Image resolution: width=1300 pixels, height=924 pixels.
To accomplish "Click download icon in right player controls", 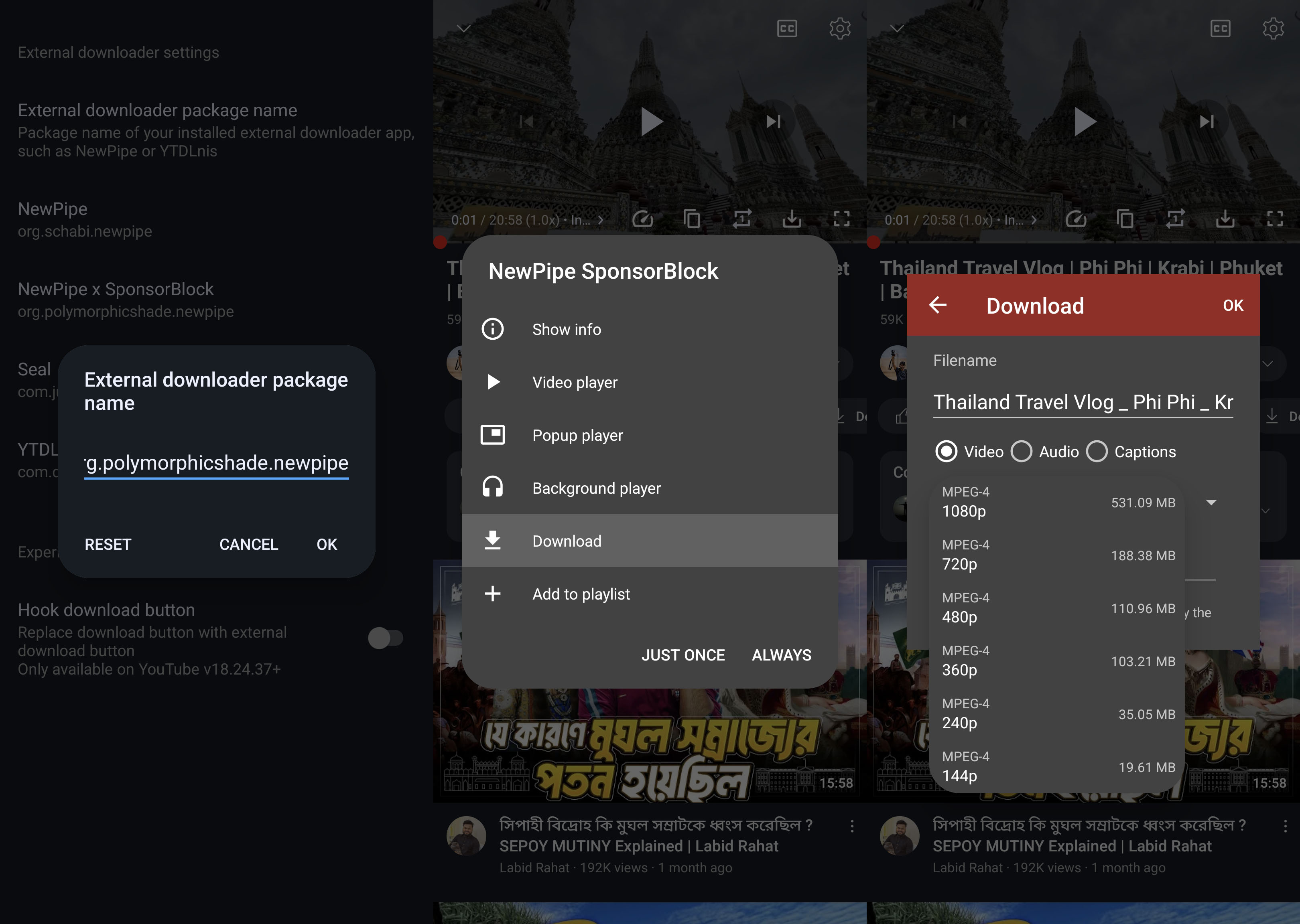I will coord(1225,219).
